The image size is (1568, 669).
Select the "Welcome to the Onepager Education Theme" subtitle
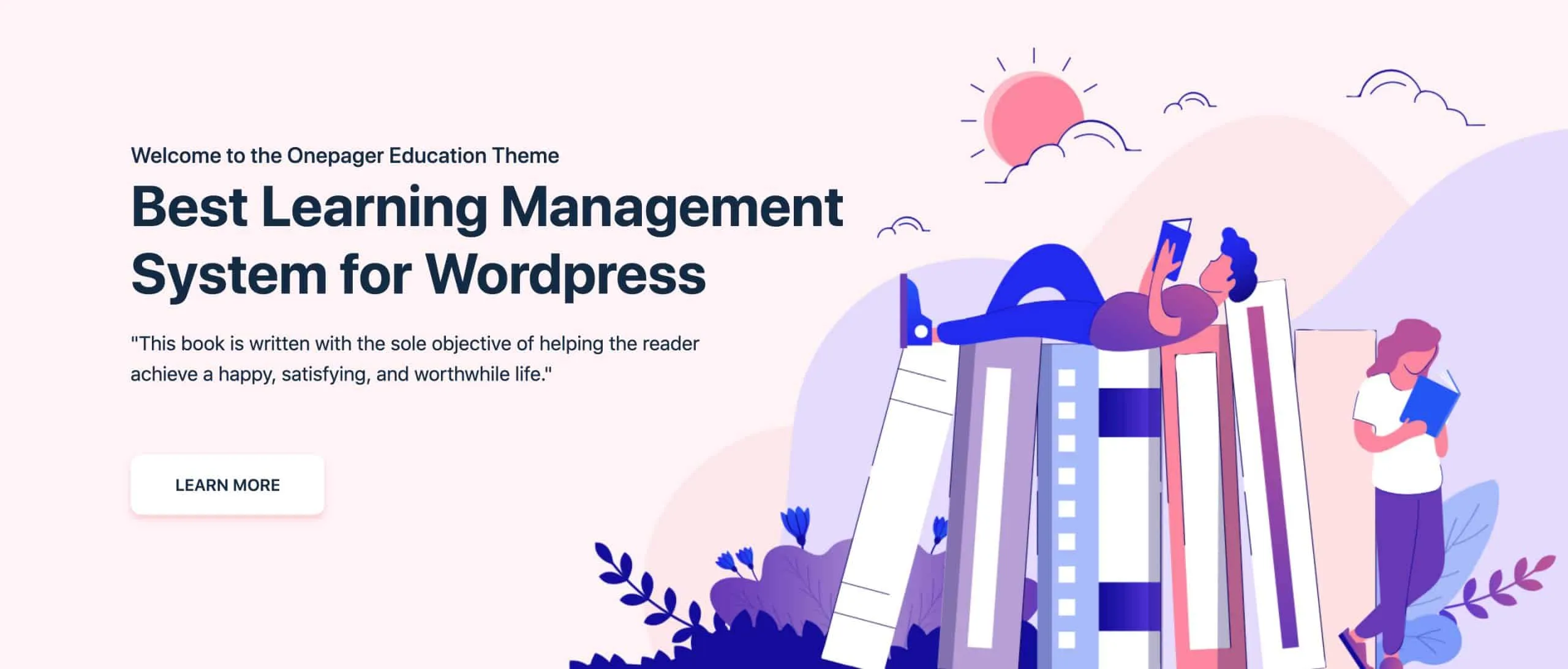tap(345, 156)
